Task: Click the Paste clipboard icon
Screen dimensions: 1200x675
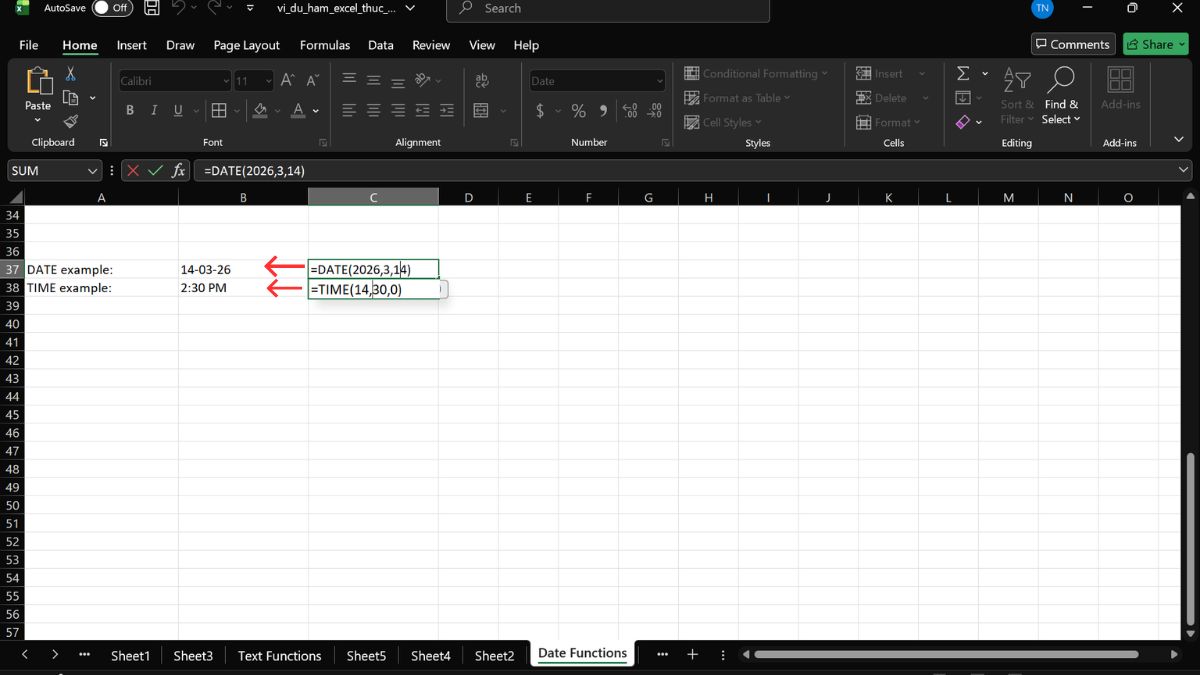Action: coord(38,82)
